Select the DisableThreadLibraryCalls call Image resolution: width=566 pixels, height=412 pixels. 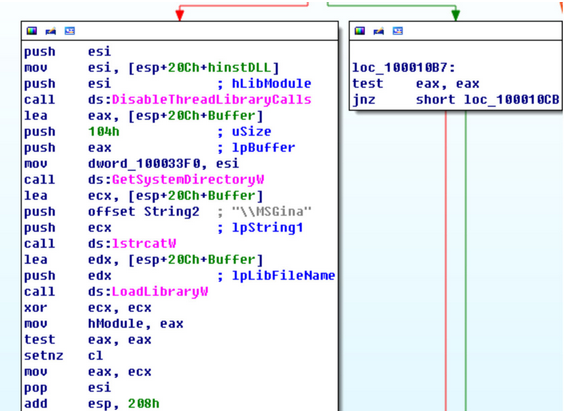pyautogui.click(x=212, y=100)
